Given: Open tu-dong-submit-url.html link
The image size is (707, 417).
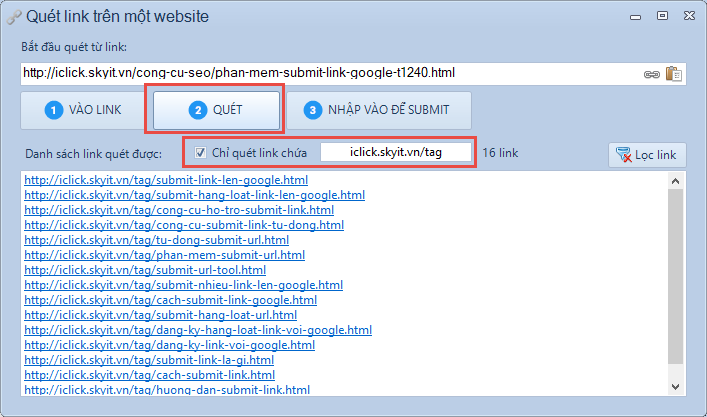Looking at the screenshot, I should click(x=156, y=240).
